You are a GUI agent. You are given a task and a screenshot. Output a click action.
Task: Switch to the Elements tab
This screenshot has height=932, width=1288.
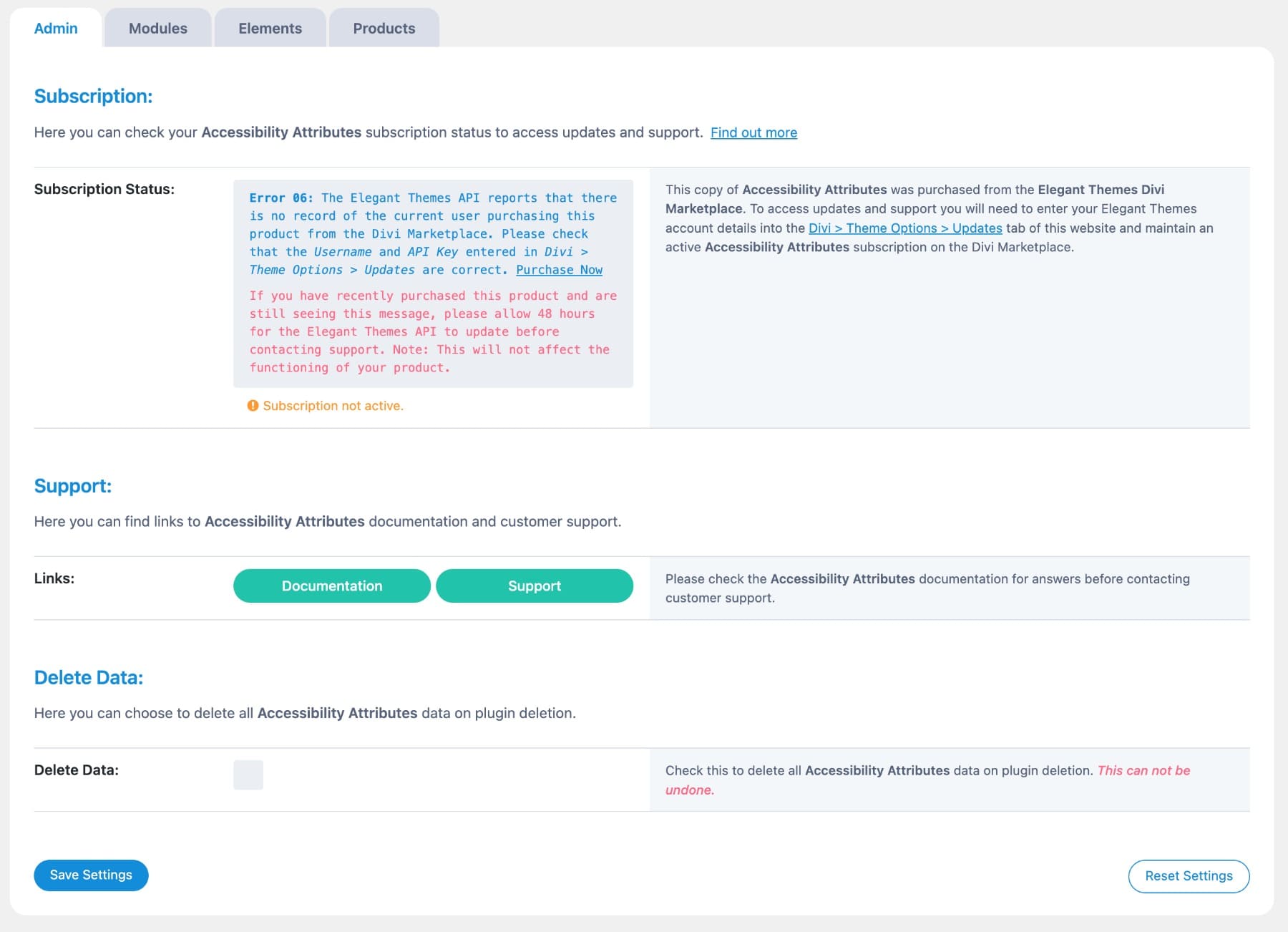tap(270, 28)
